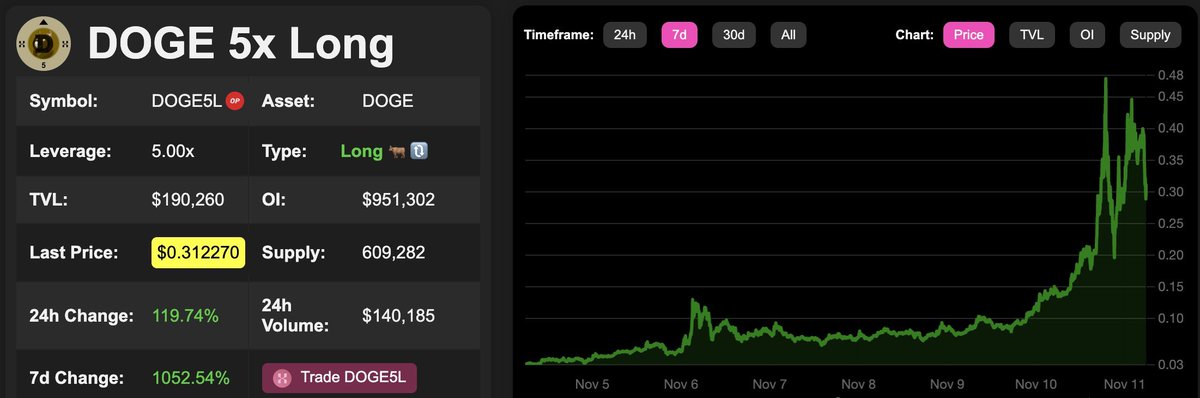This screenshot has height=398, width=1200.
Task: Click the 24h Volume: label
Action: (296, 316)
